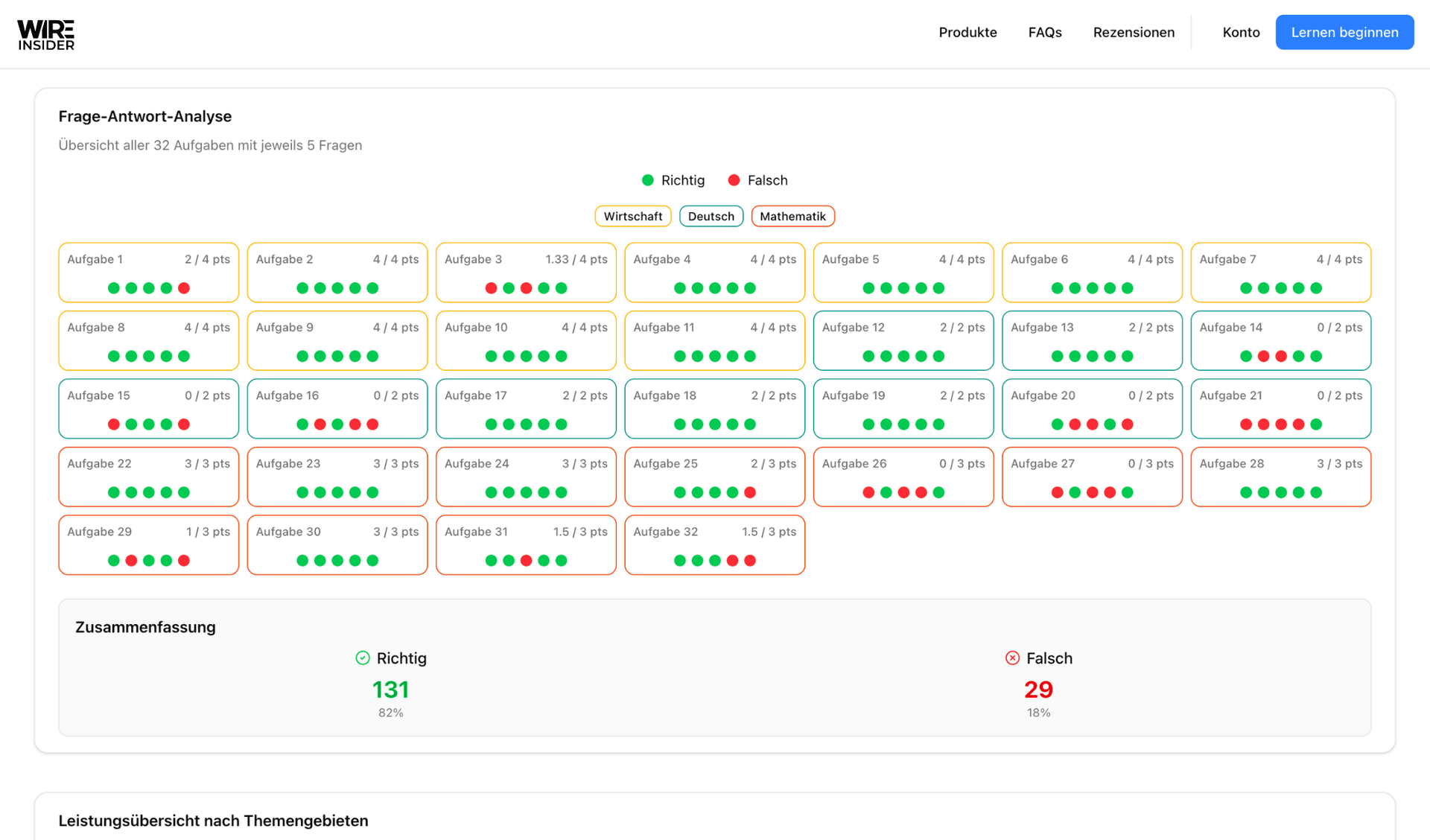Select the Aufgabe 31 card
This screenshot has width=1430, height=840.
coord(526,545)
